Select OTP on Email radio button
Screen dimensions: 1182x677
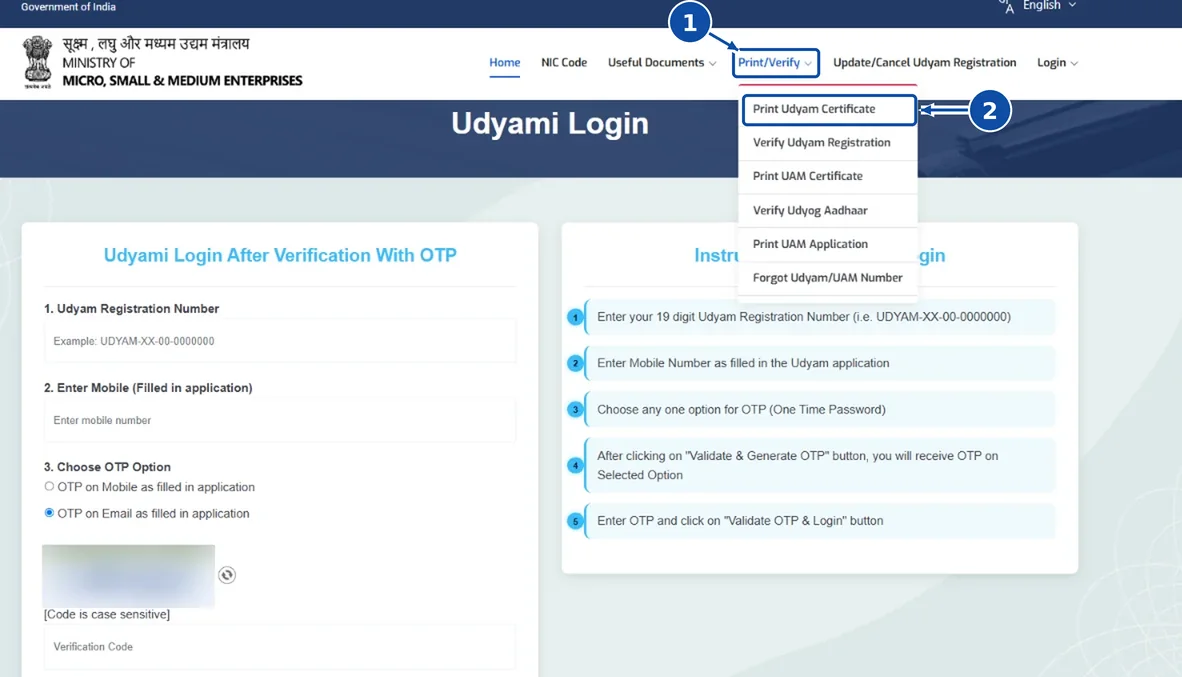[49, 513]
